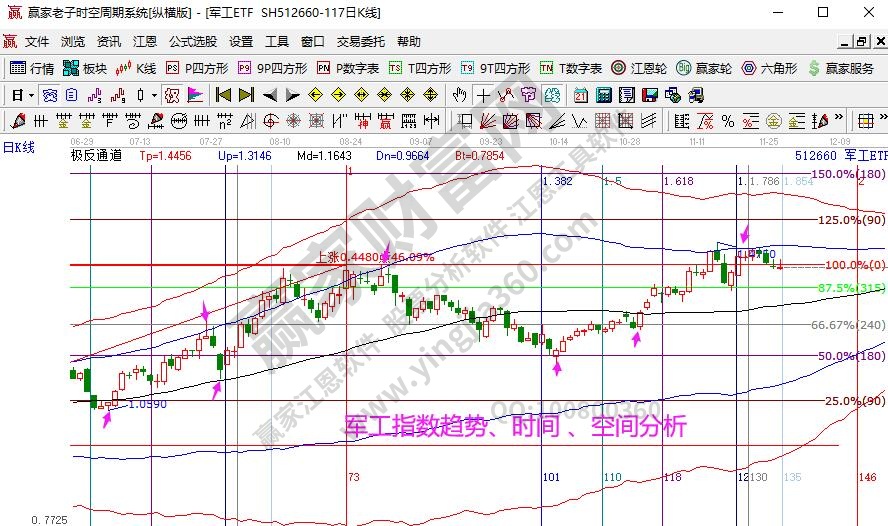Click the calculator icon in toolbar

[x=603, y=95]
